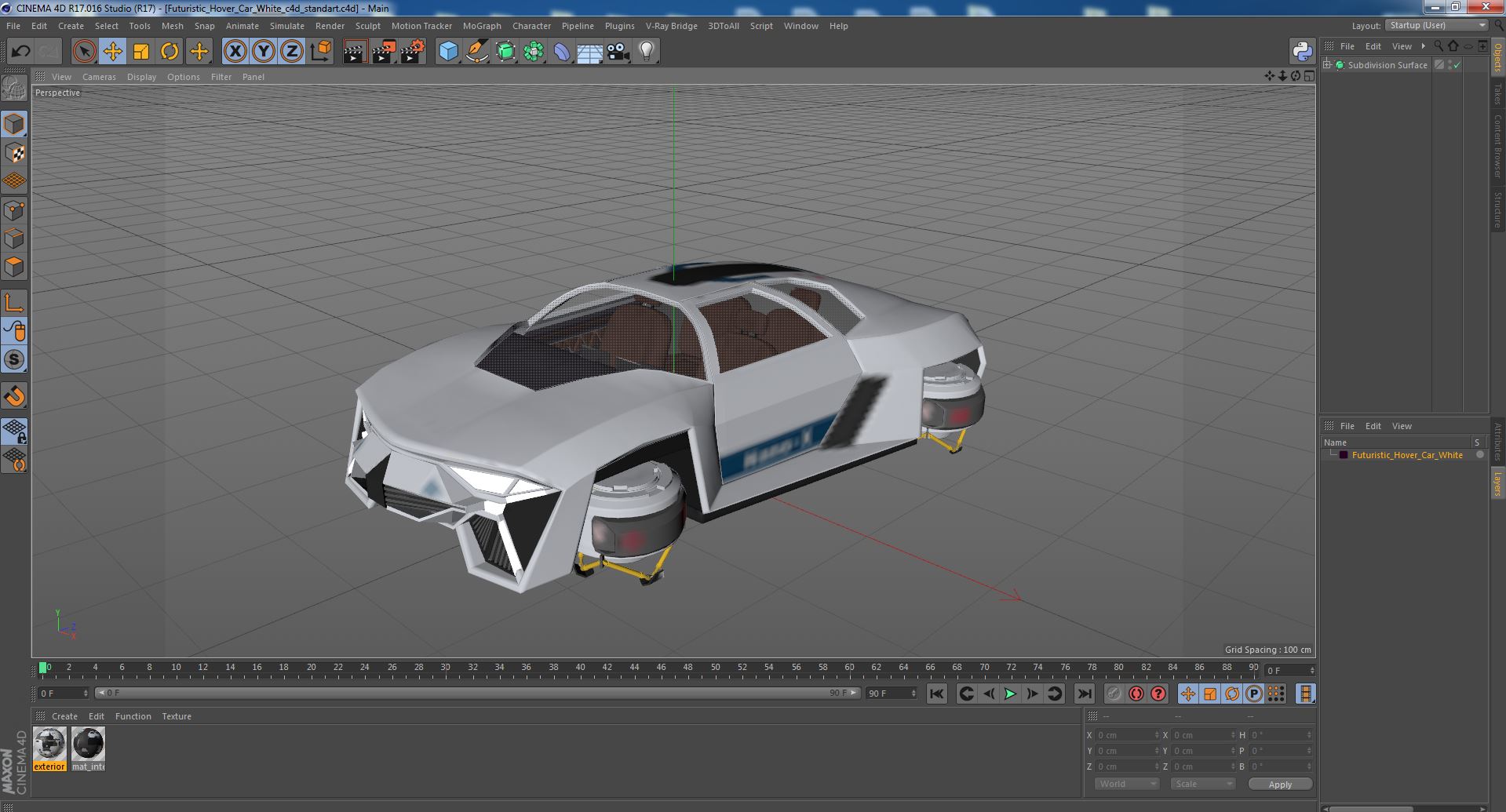Image resolution: width=1506 pixels, height=812 pixels.
Task: Enable the Axis tool
Action: click(x=14, y=303)
